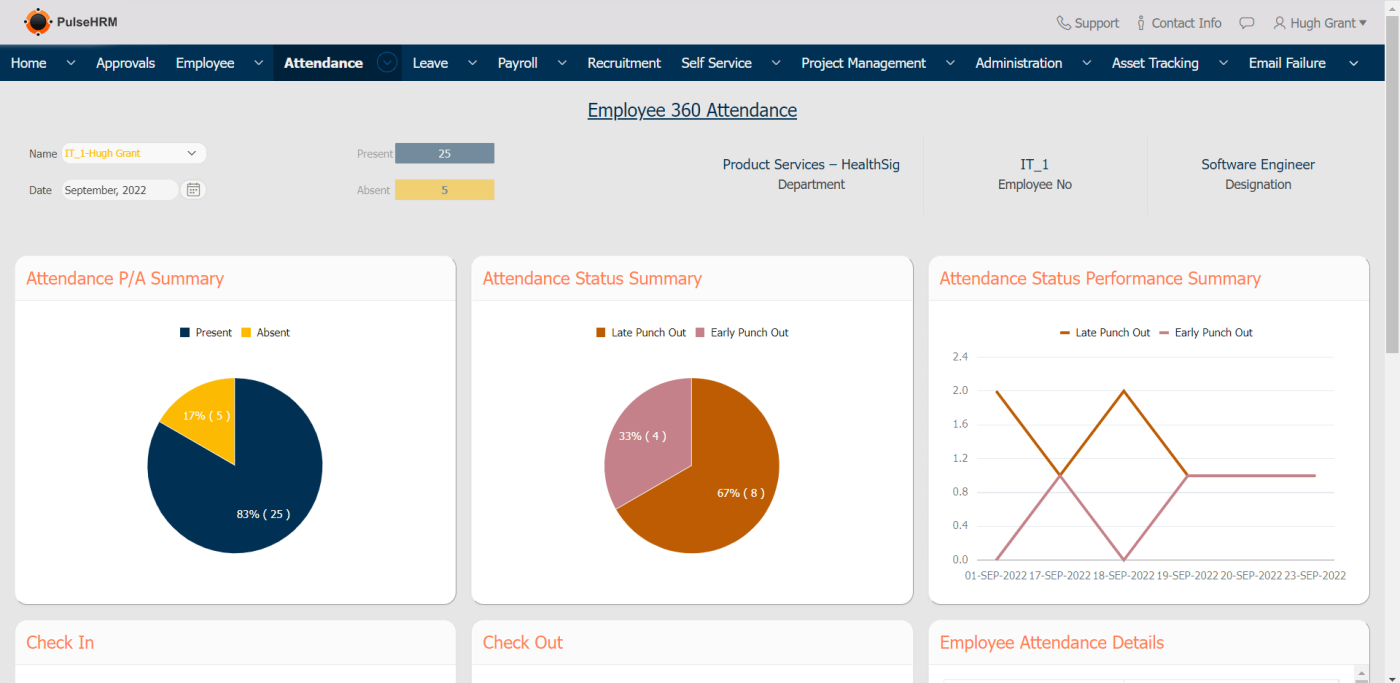Toggle Late Punch Out legend in pie chart

tap(641, 333)
